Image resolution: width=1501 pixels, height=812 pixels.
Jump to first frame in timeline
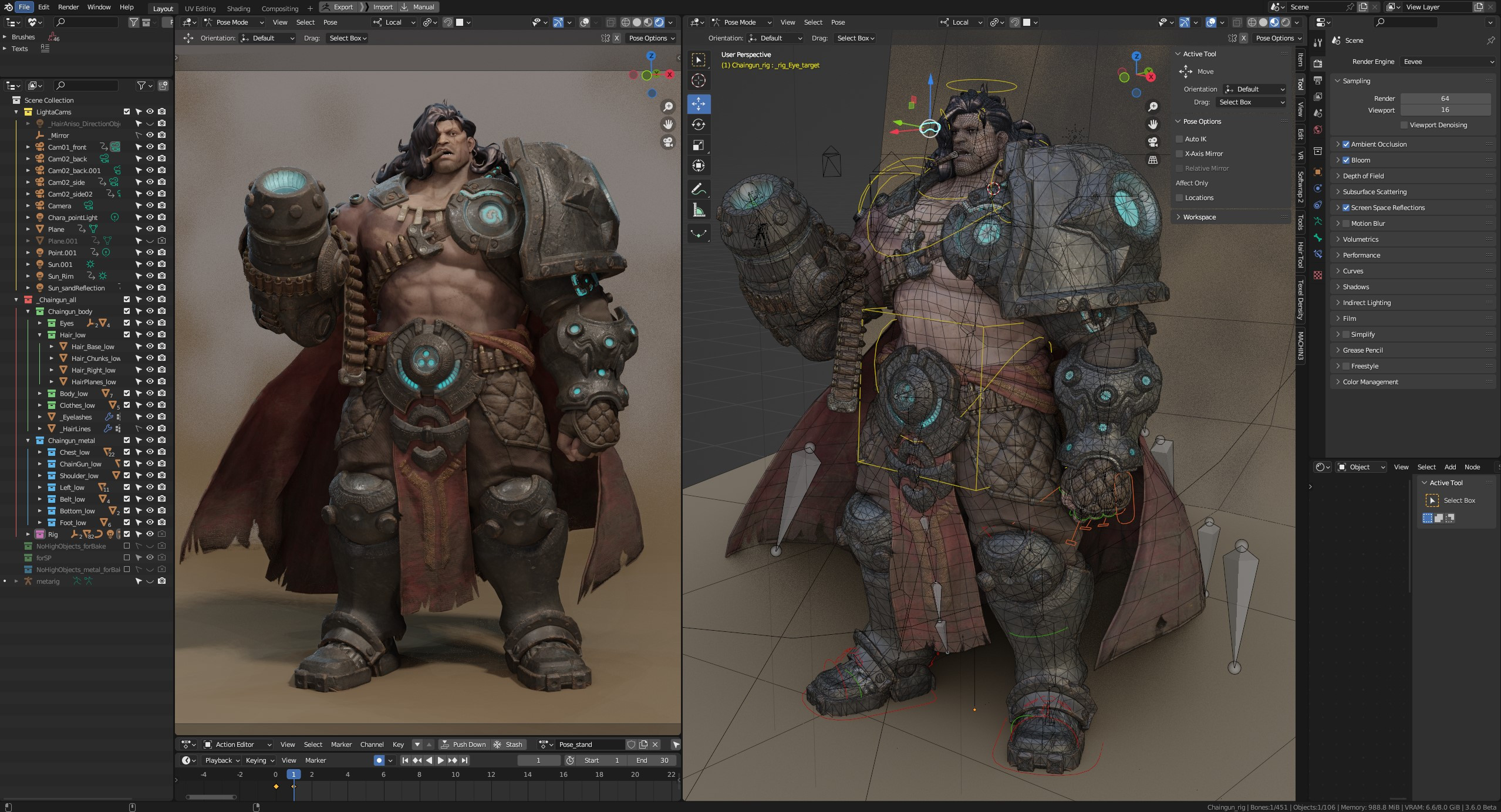tap(404, 760)
